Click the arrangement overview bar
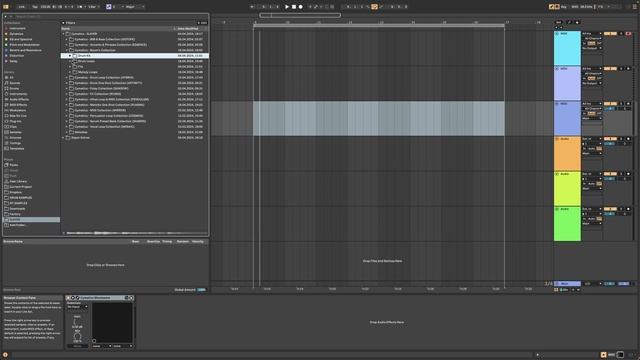This screenshot has width=640, height=360. click(x=300, y=16)
